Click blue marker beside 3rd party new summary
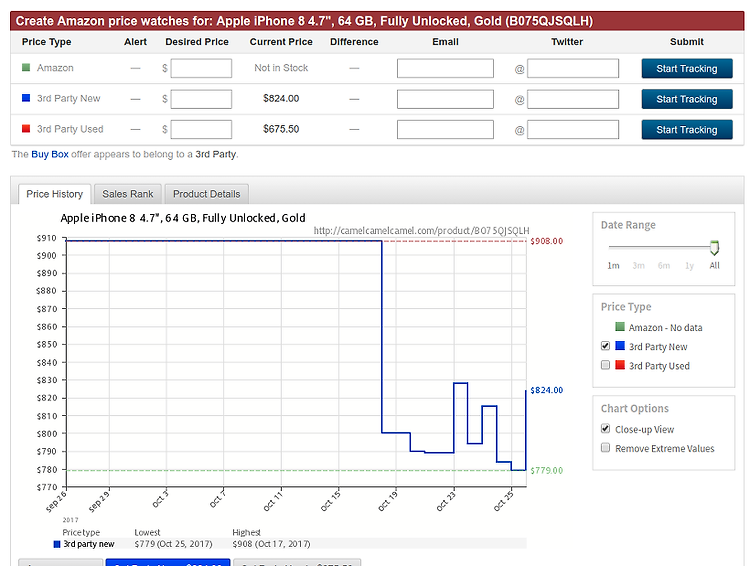 (57, 544)
